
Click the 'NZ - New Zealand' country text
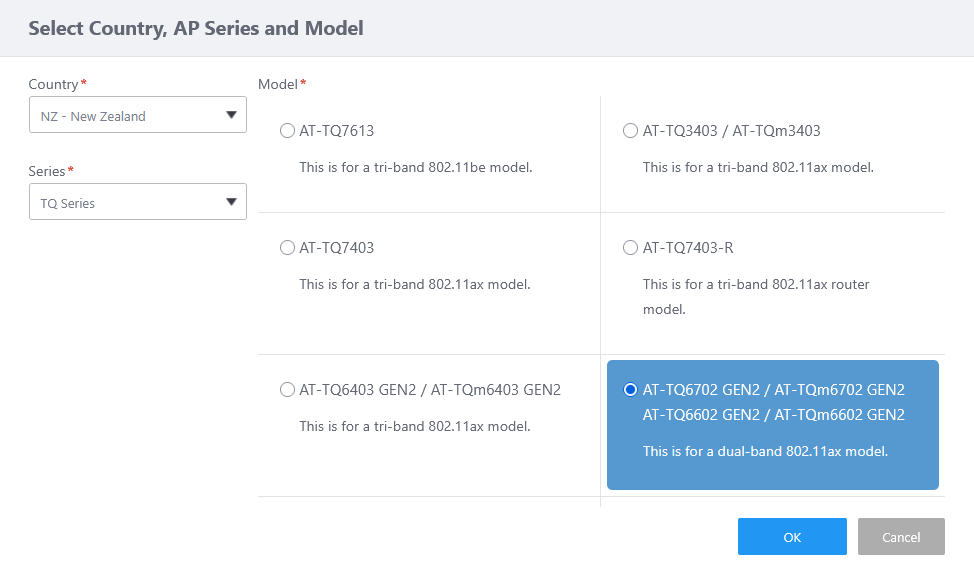pyautogui.click(x=93, y=116)
